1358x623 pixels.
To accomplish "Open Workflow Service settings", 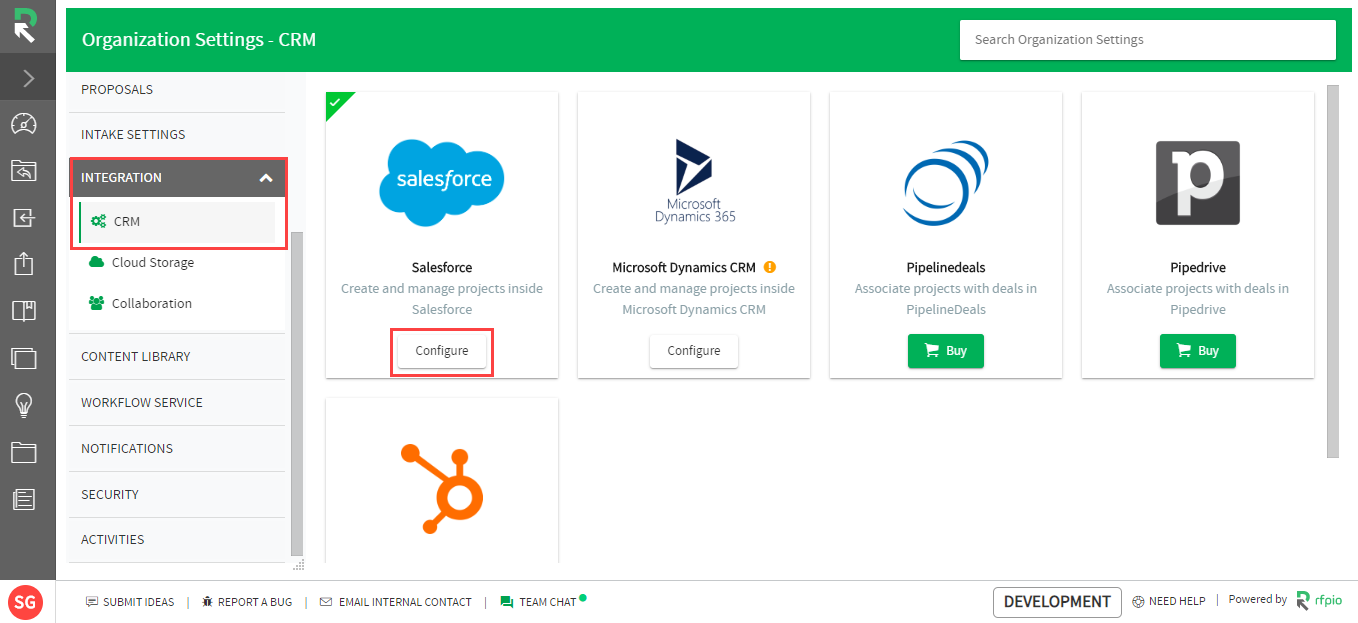I will point(177,402).
